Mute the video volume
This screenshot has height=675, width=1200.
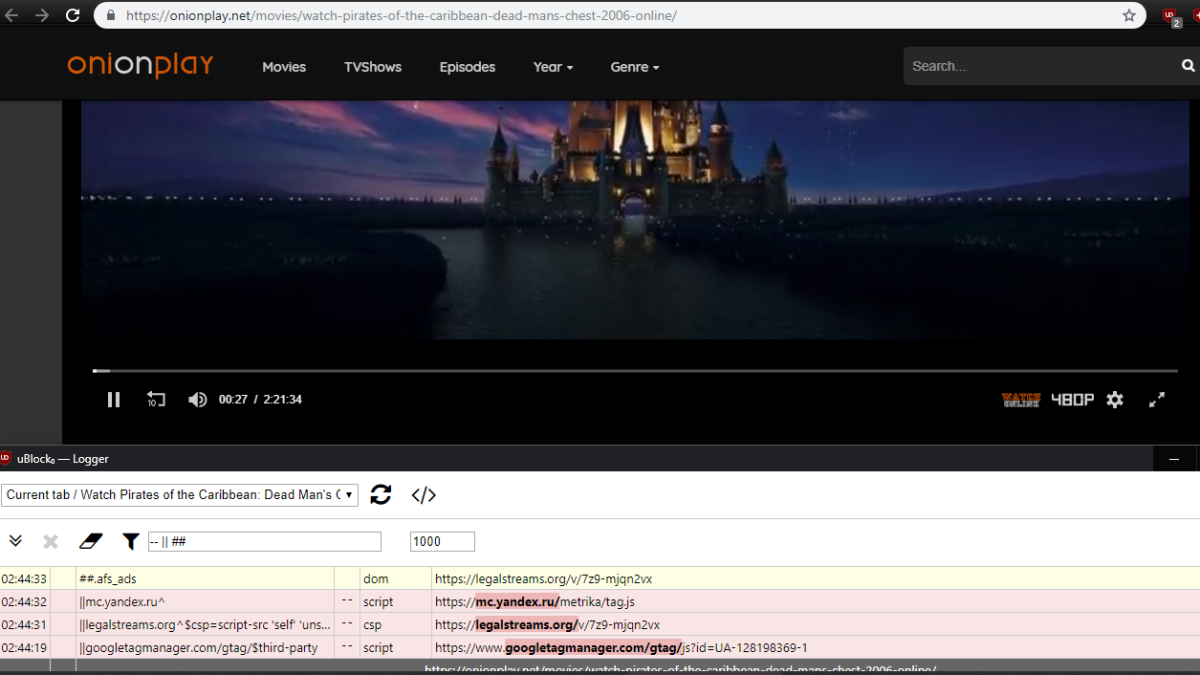pyautogui.click(x=197, y=400)
